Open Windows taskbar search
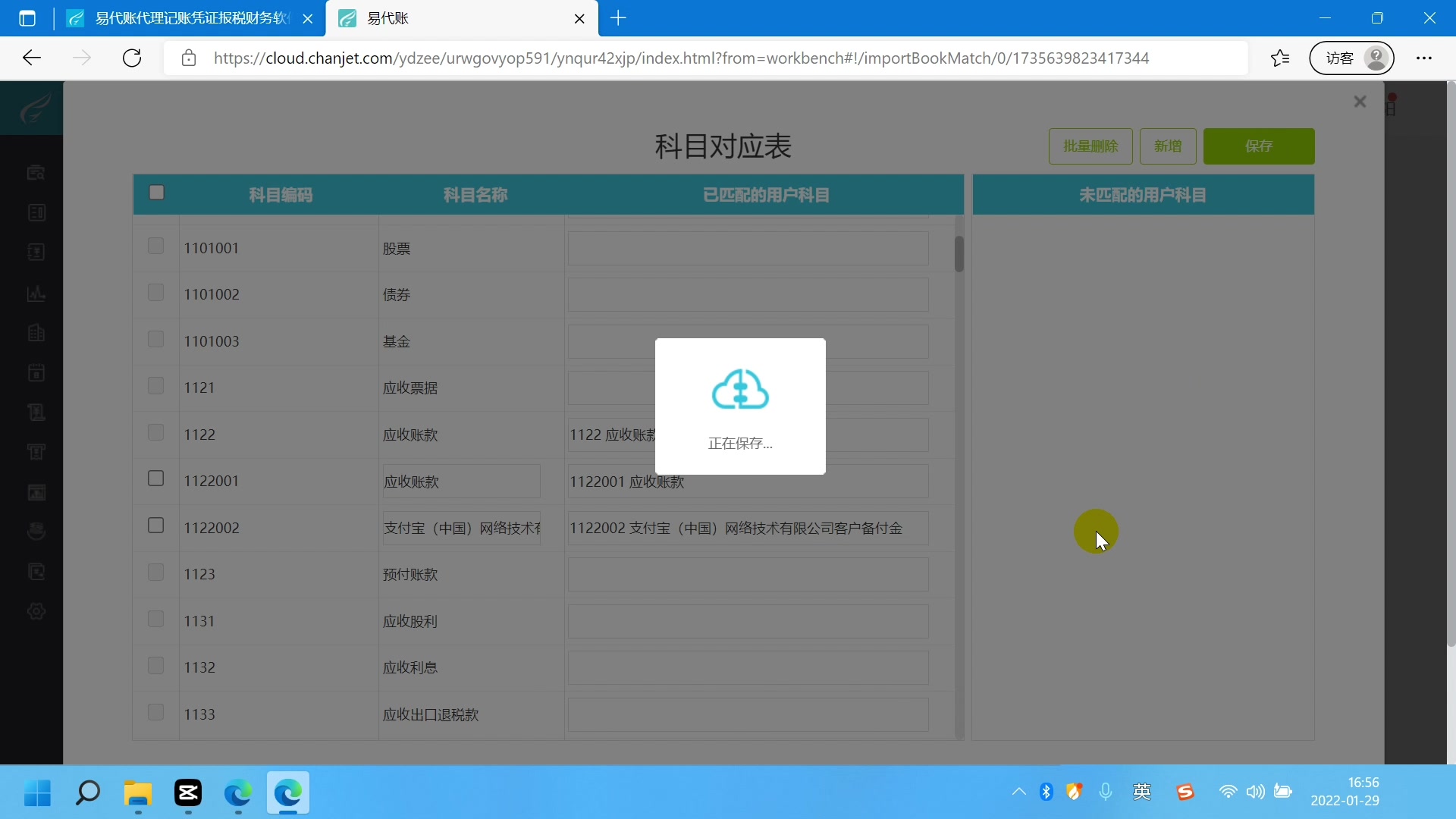This screenshot has height=819, width=1456. (88, 793)
